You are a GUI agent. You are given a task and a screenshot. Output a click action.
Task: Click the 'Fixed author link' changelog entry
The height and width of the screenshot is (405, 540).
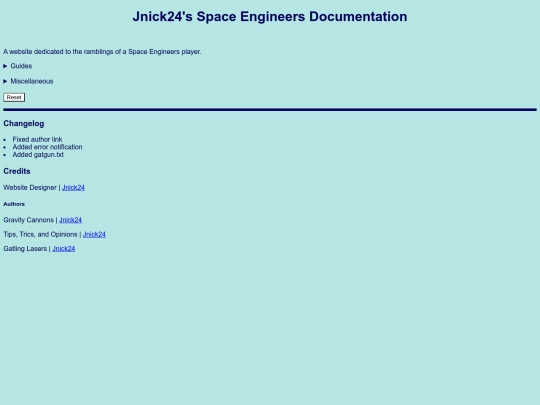pyautogui.click(x=37, y=139)
